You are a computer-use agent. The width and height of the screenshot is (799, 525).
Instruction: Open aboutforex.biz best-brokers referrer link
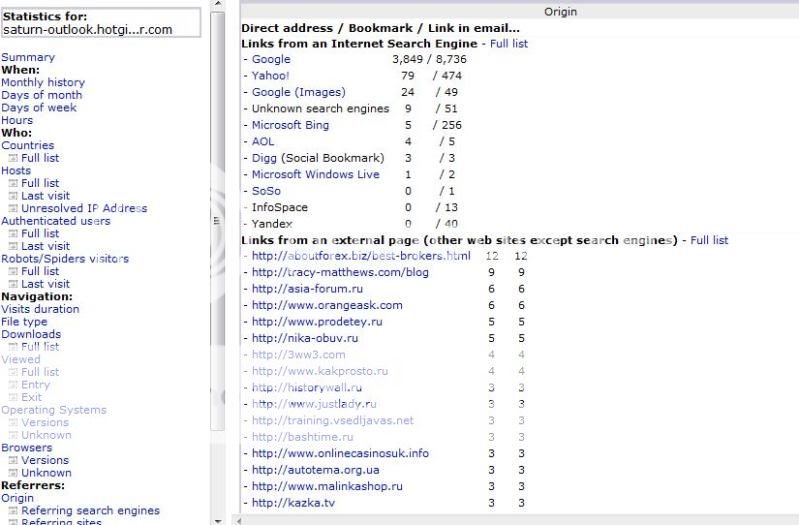point(361,256)
